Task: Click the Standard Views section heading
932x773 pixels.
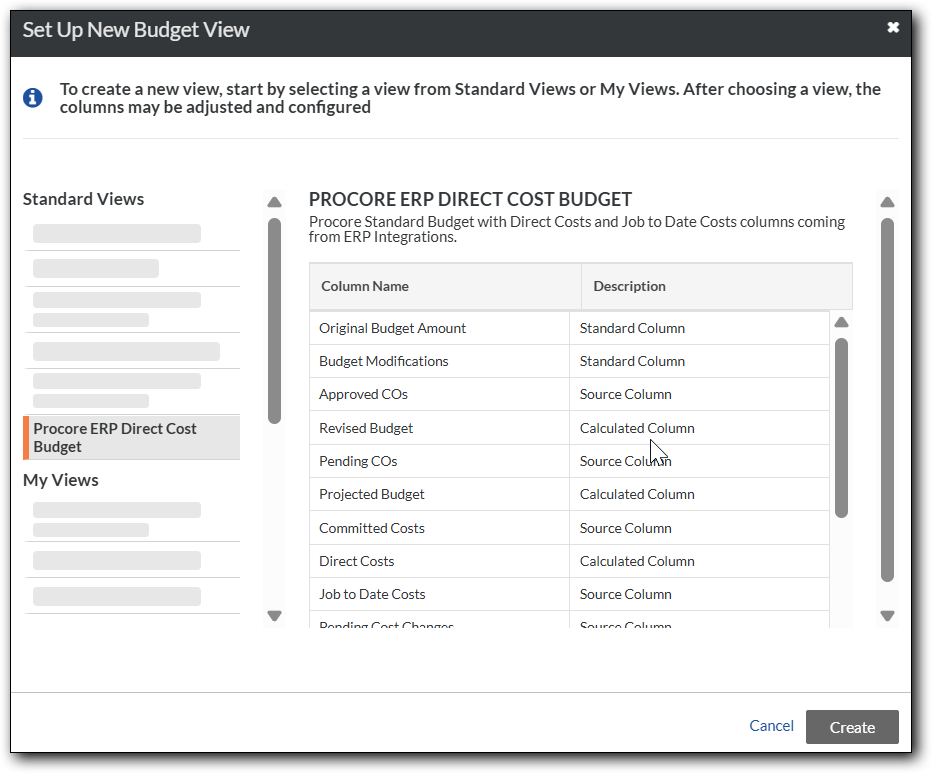Action: coord(83,199)
